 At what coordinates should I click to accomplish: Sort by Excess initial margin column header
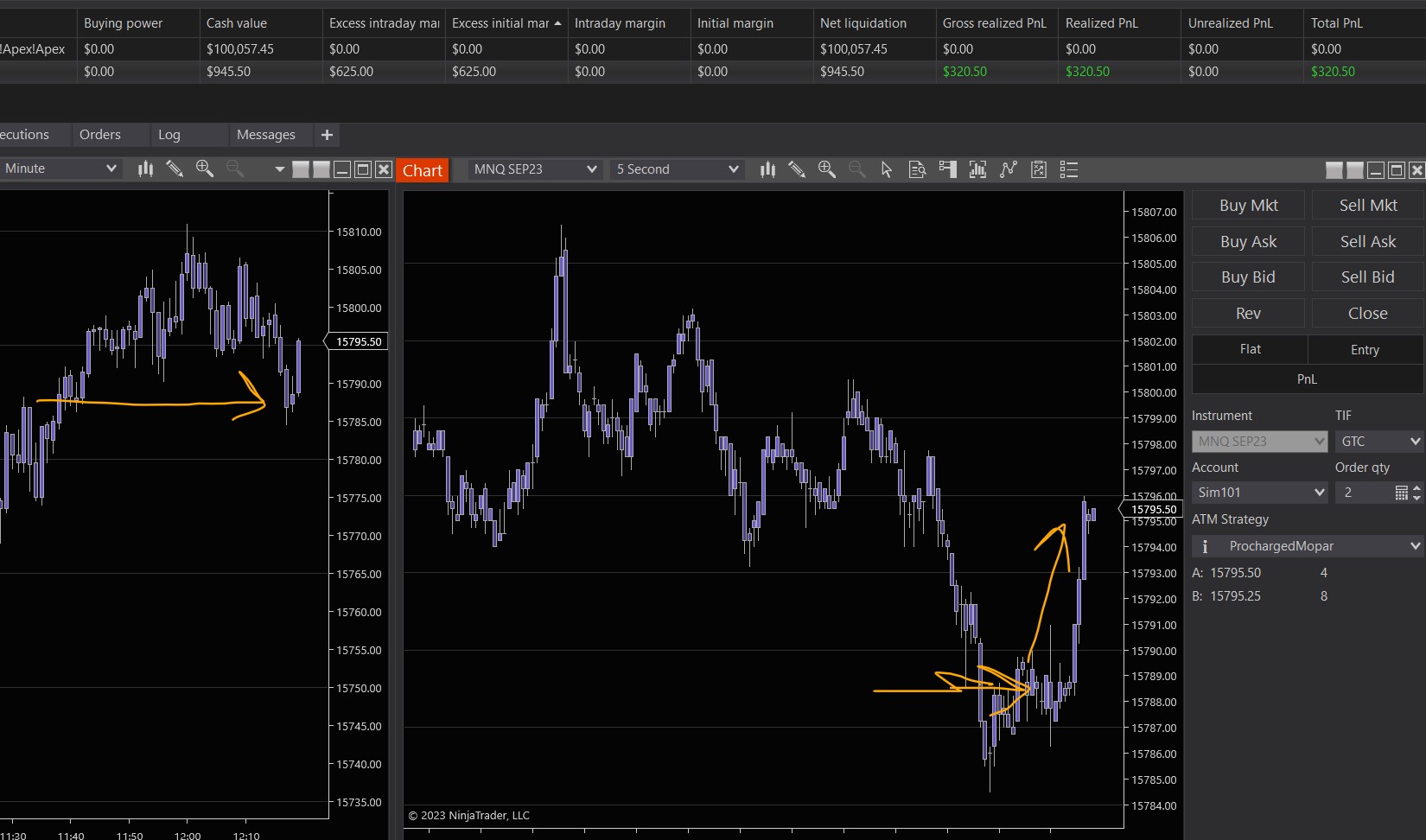[x=506, y=23]
